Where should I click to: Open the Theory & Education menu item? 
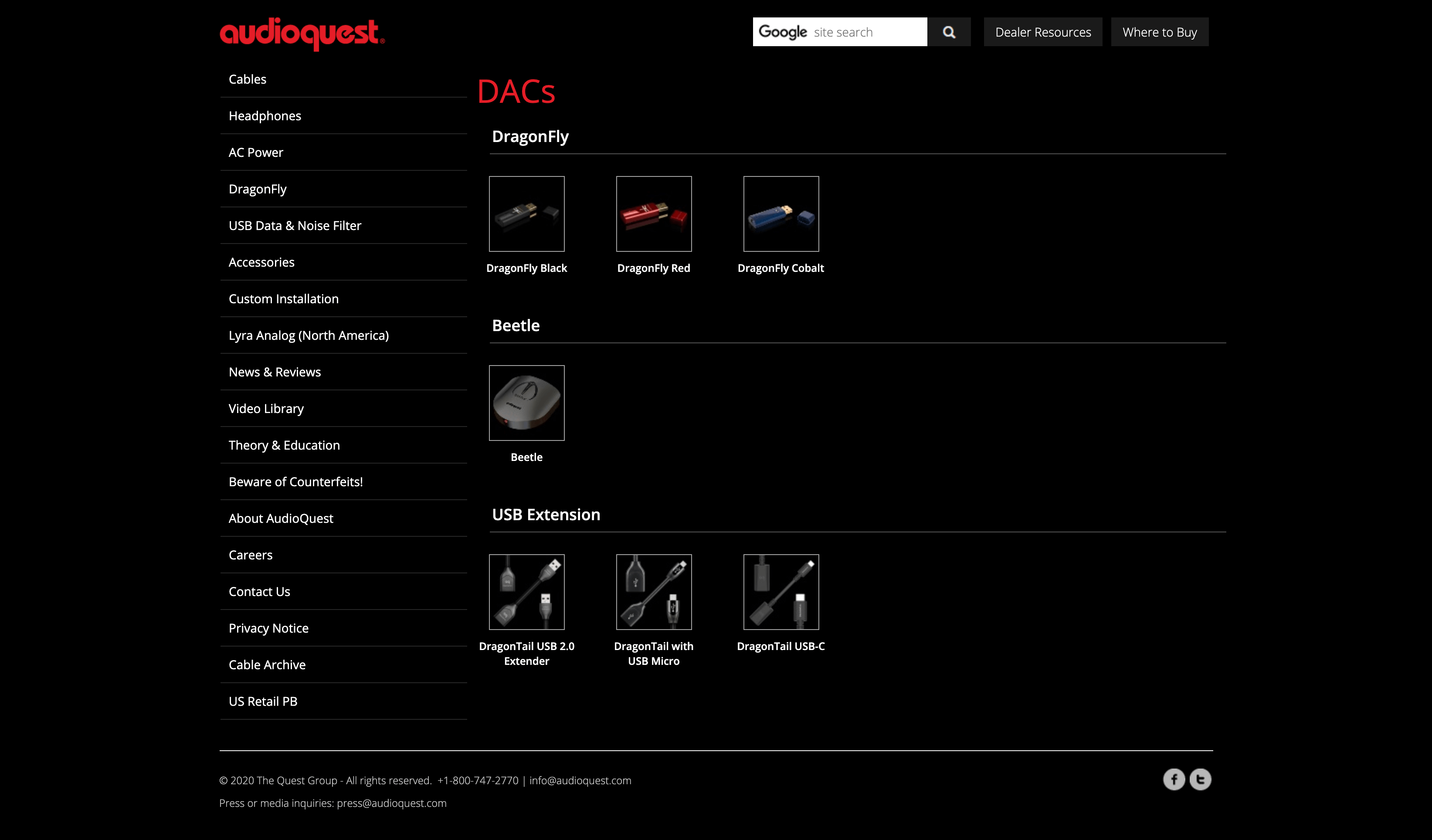[284, 445]
